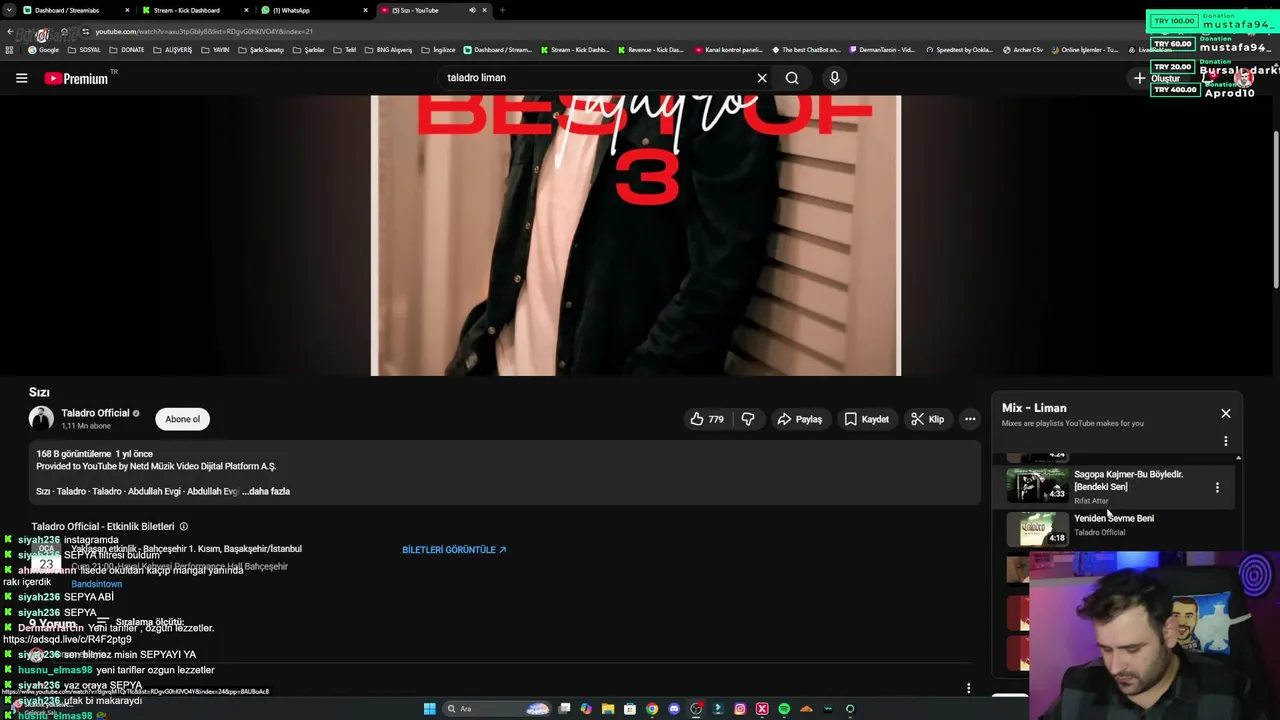This screenshot has height=720, width=1280.
Task: Click the verified badge beside Taladro Official
Action: (136, 413)
